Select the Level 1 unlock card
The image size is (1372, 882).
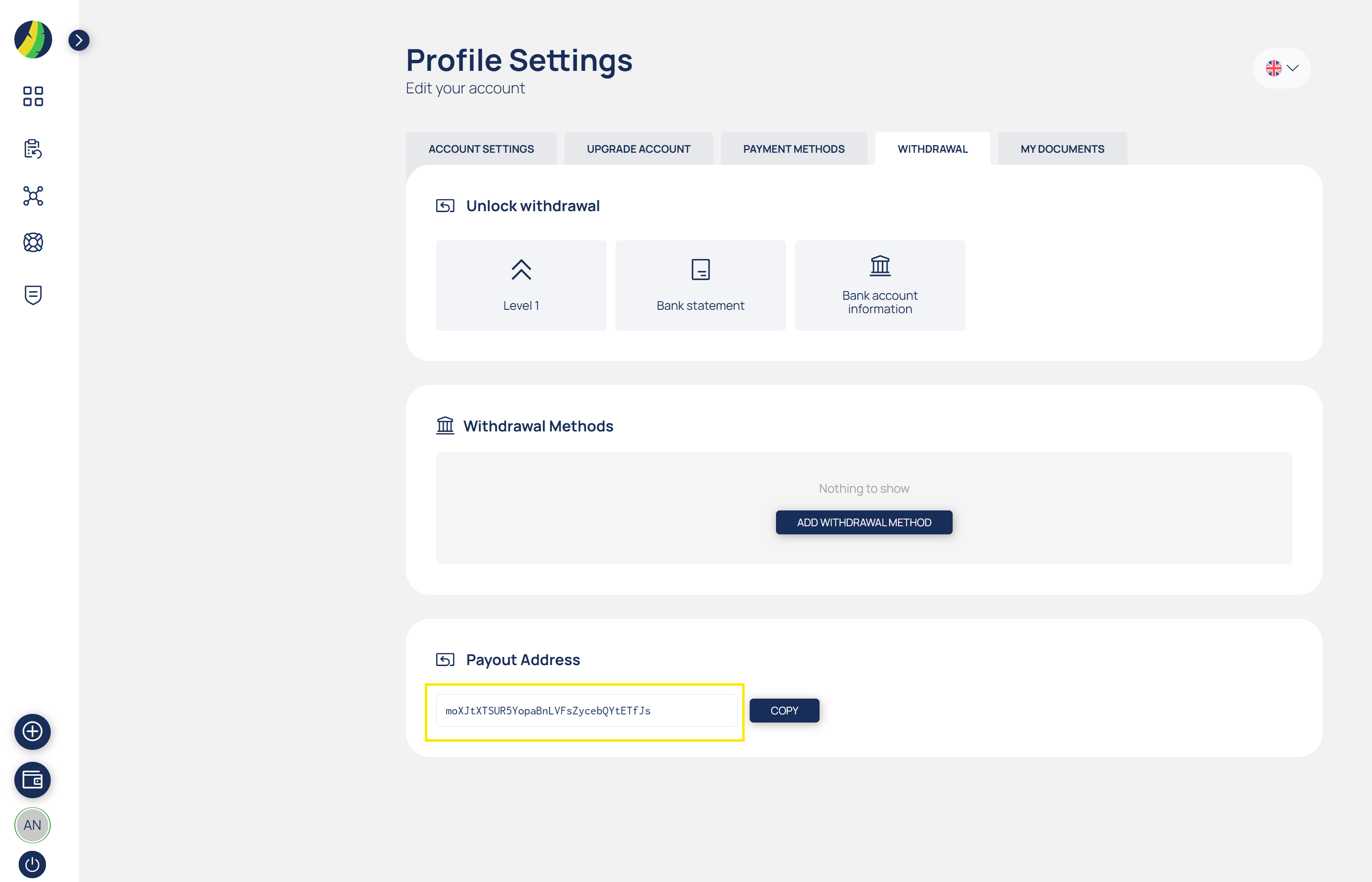coord(521,285)
